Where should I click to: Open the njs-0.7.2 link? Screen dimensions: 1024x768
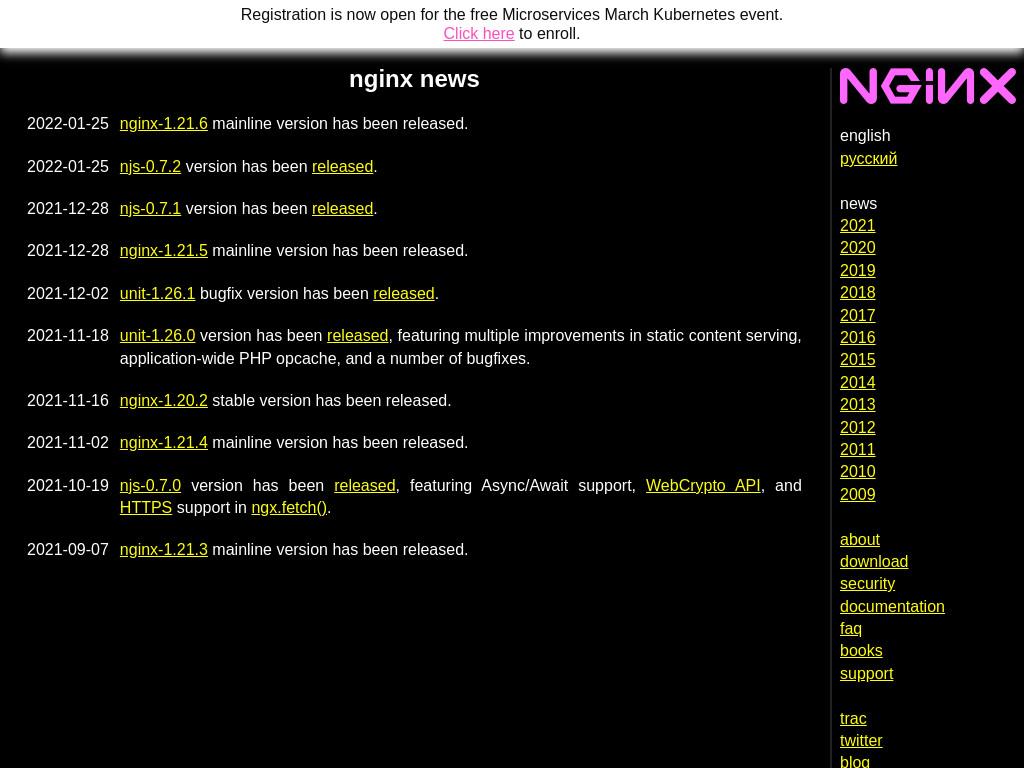pos(150,167)
